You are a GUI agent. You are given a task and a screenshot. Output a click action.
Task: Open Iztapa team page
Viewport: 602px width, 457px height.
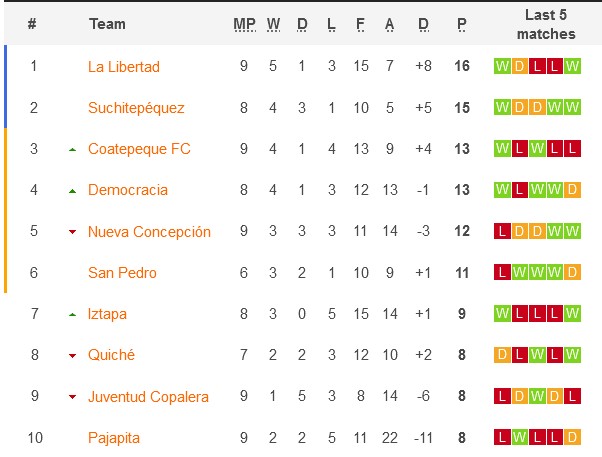[107, 314]
